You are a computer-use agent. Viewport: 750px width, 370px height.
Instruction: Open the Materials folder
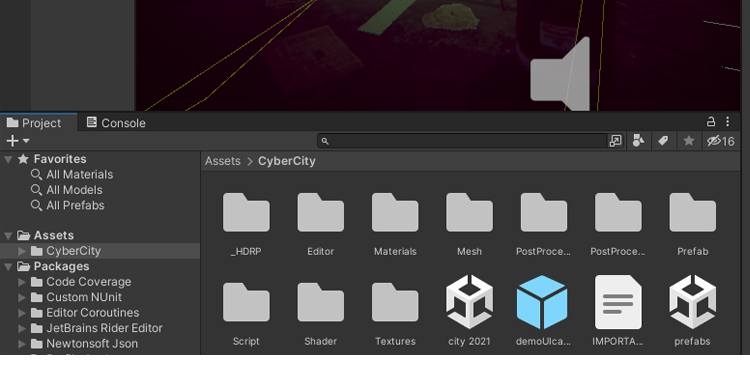point(395,213)
